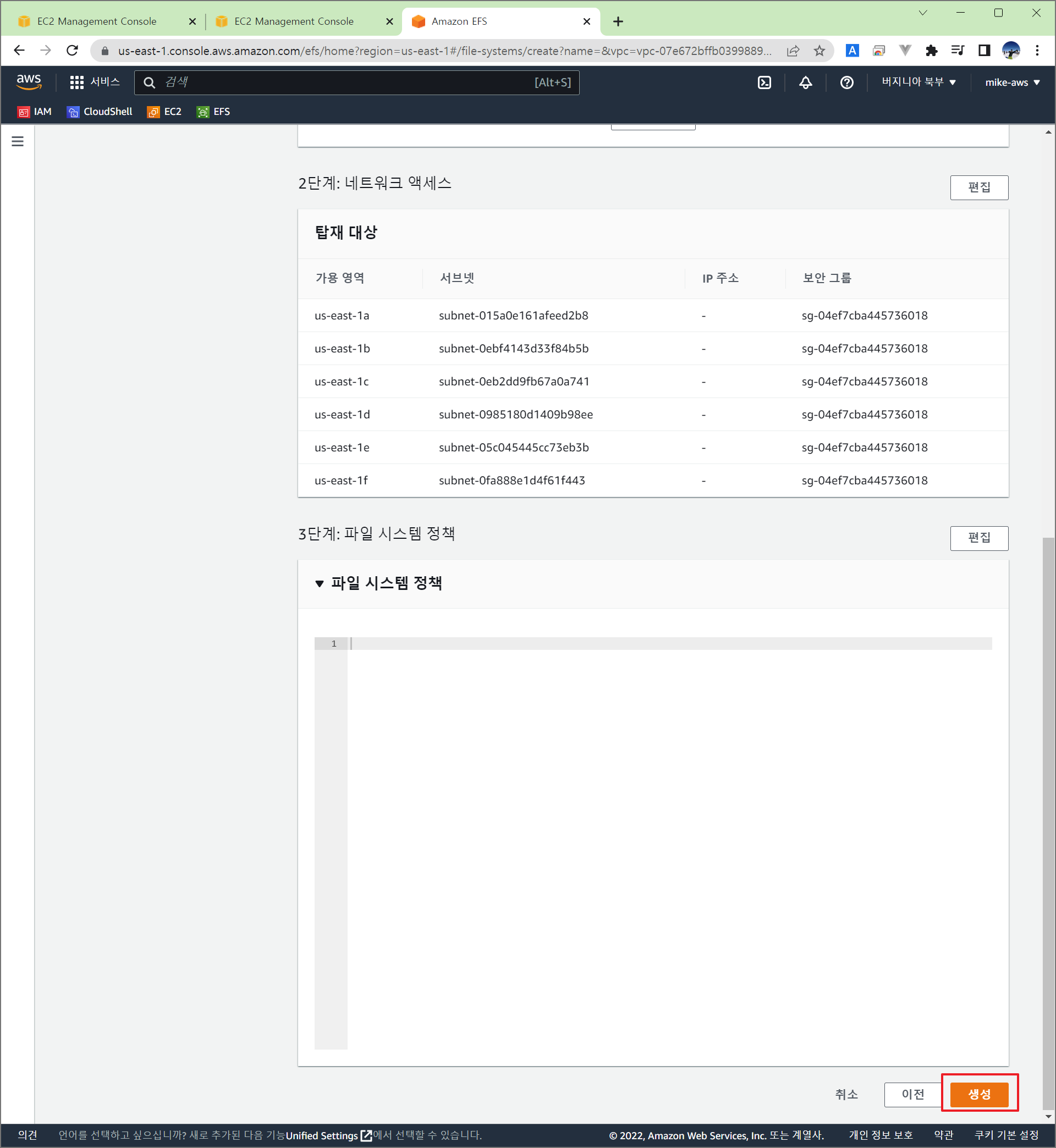Open the mike-aws account dropdown

tap(1011, 82)
